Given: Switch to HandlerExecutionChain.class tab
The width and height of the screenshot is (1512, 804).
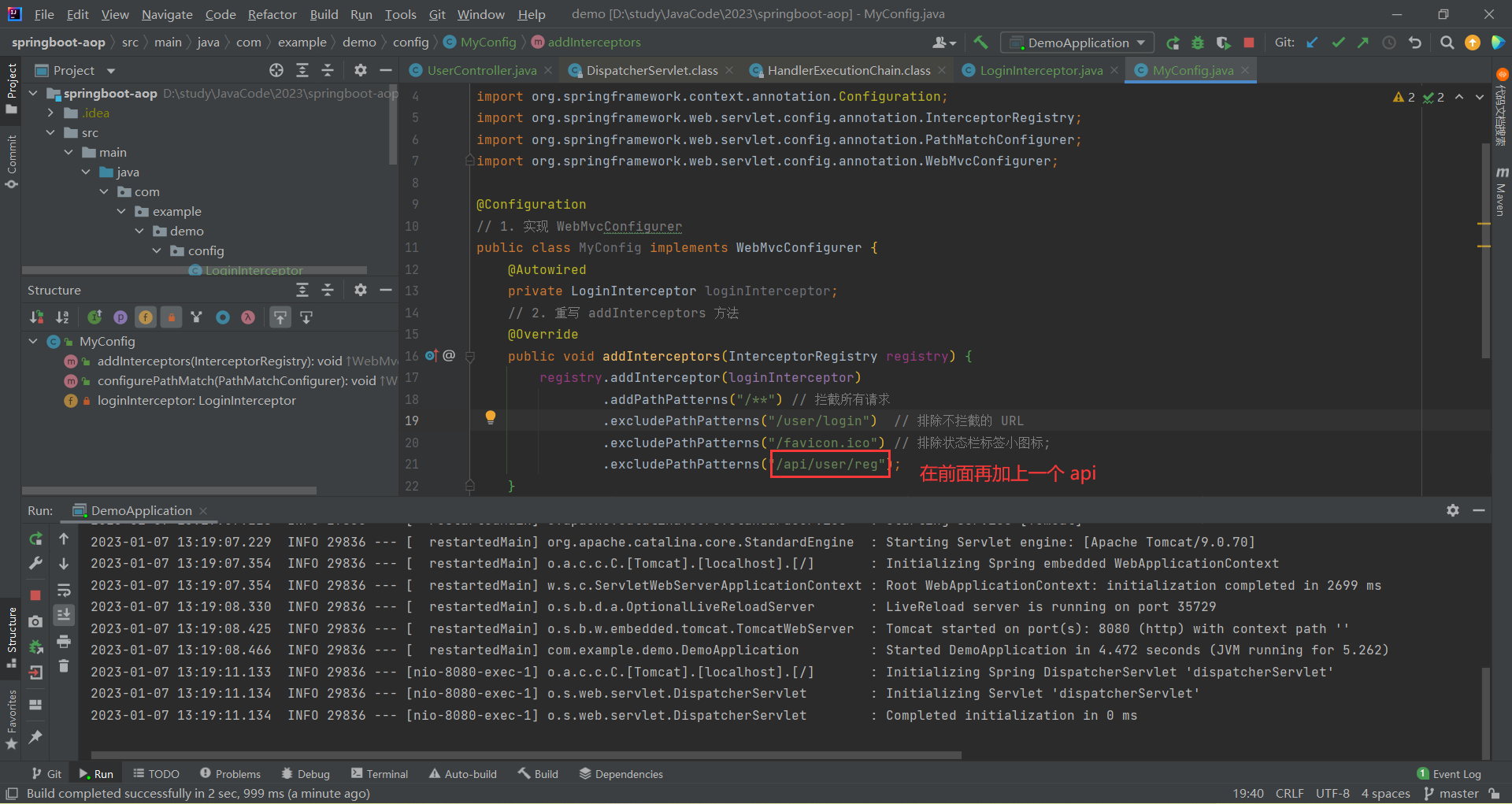Looking at the screenshot, I should pyautogui.click(x=849, y=70).
